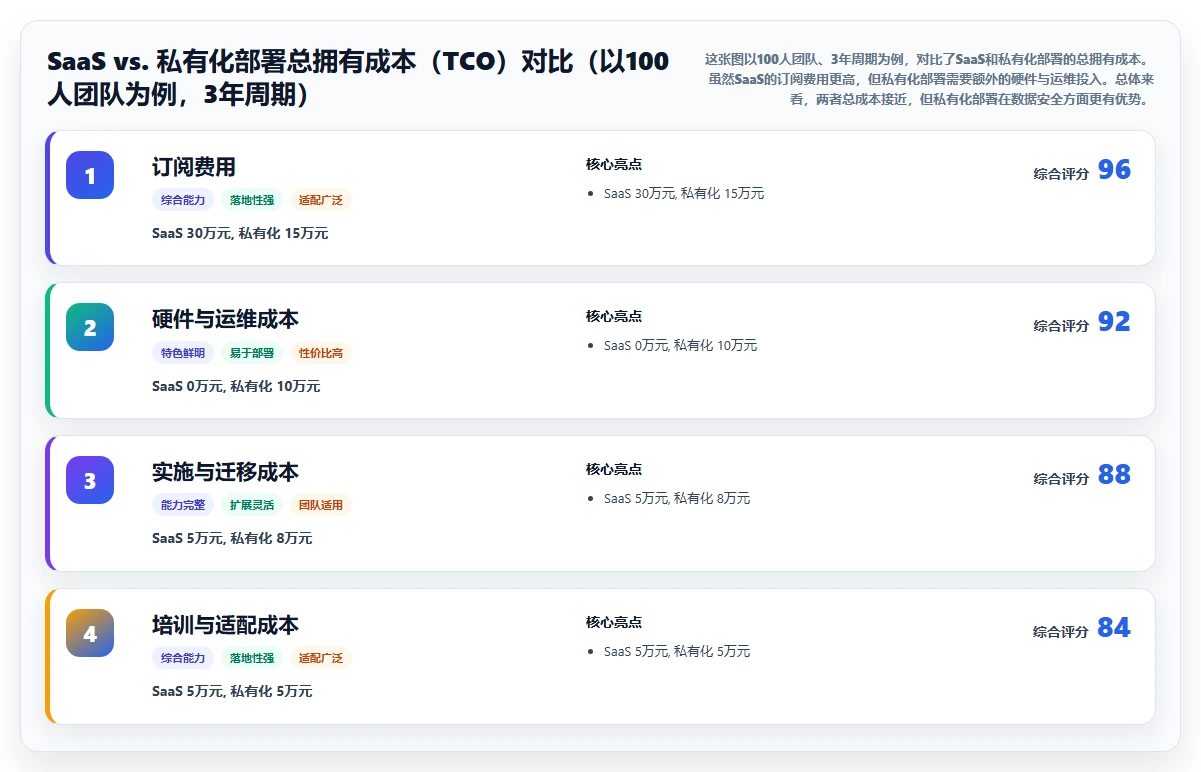Click the score value 92
The image size is (1201, 772).
[x=1114, y=322]
